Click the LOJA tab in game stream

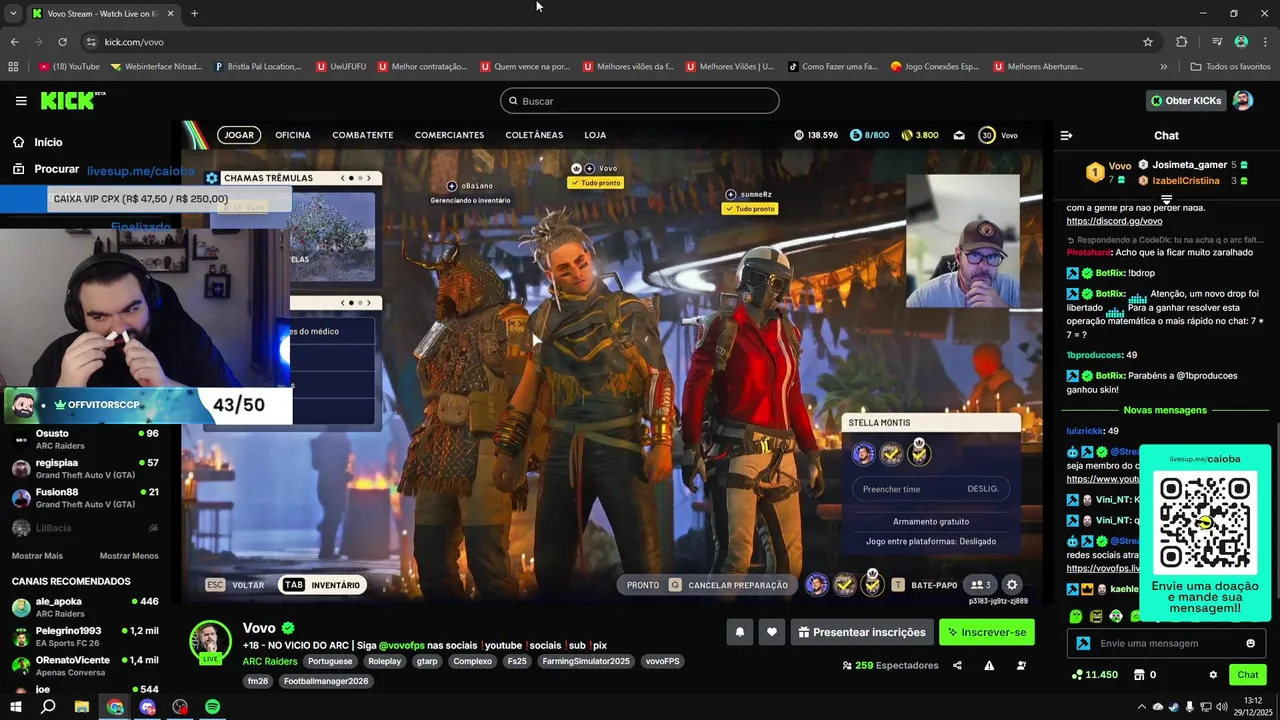pyautogui.click(x=595, y=135)
